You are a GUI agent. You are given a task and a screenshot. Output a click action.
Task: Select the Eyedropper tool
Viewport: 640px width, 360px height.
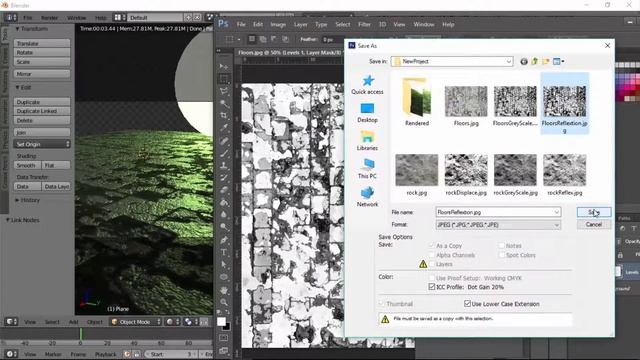point(224,128)
